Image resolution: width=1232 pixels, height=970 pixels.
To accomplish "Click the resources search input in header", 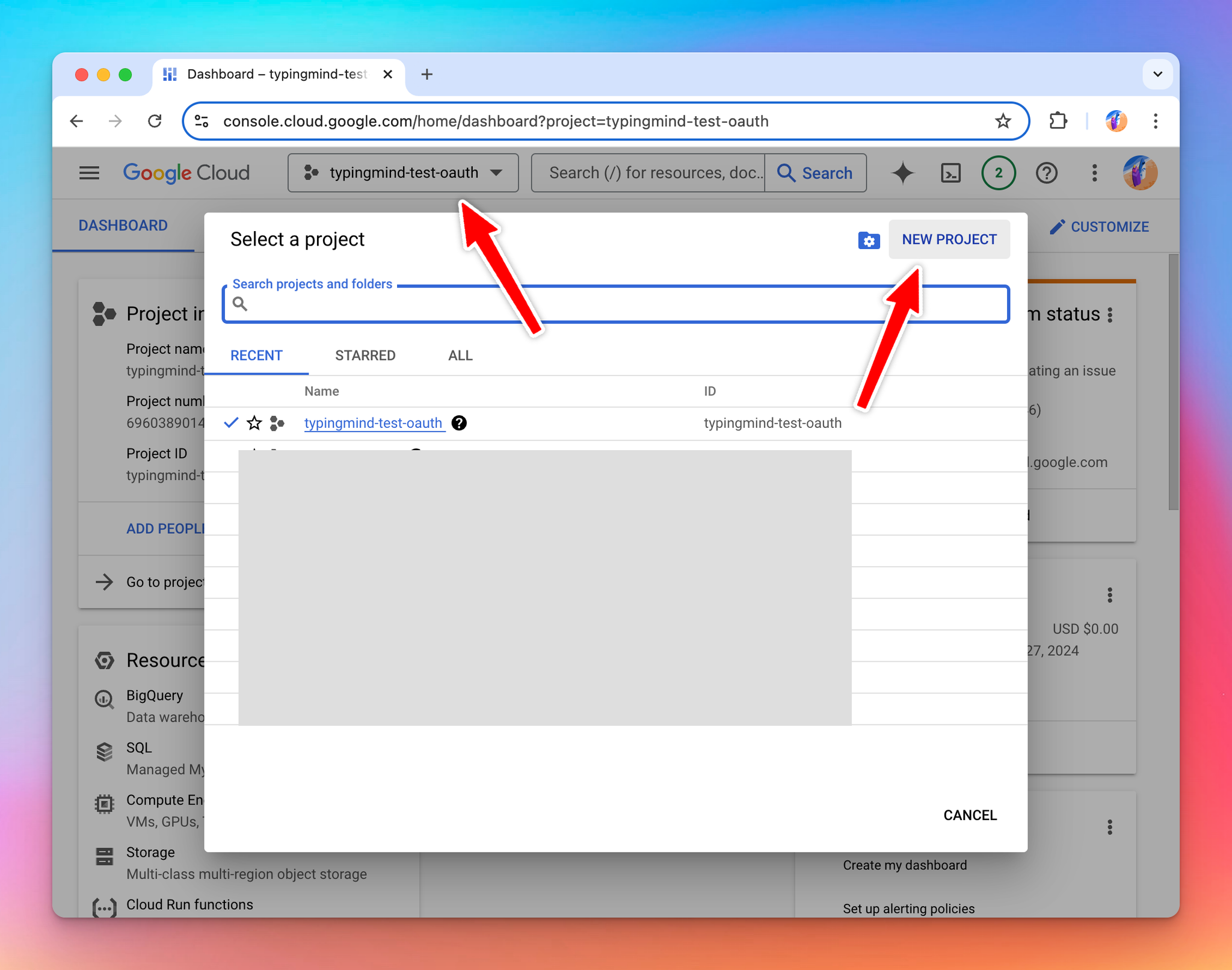I will pos(648,173).
